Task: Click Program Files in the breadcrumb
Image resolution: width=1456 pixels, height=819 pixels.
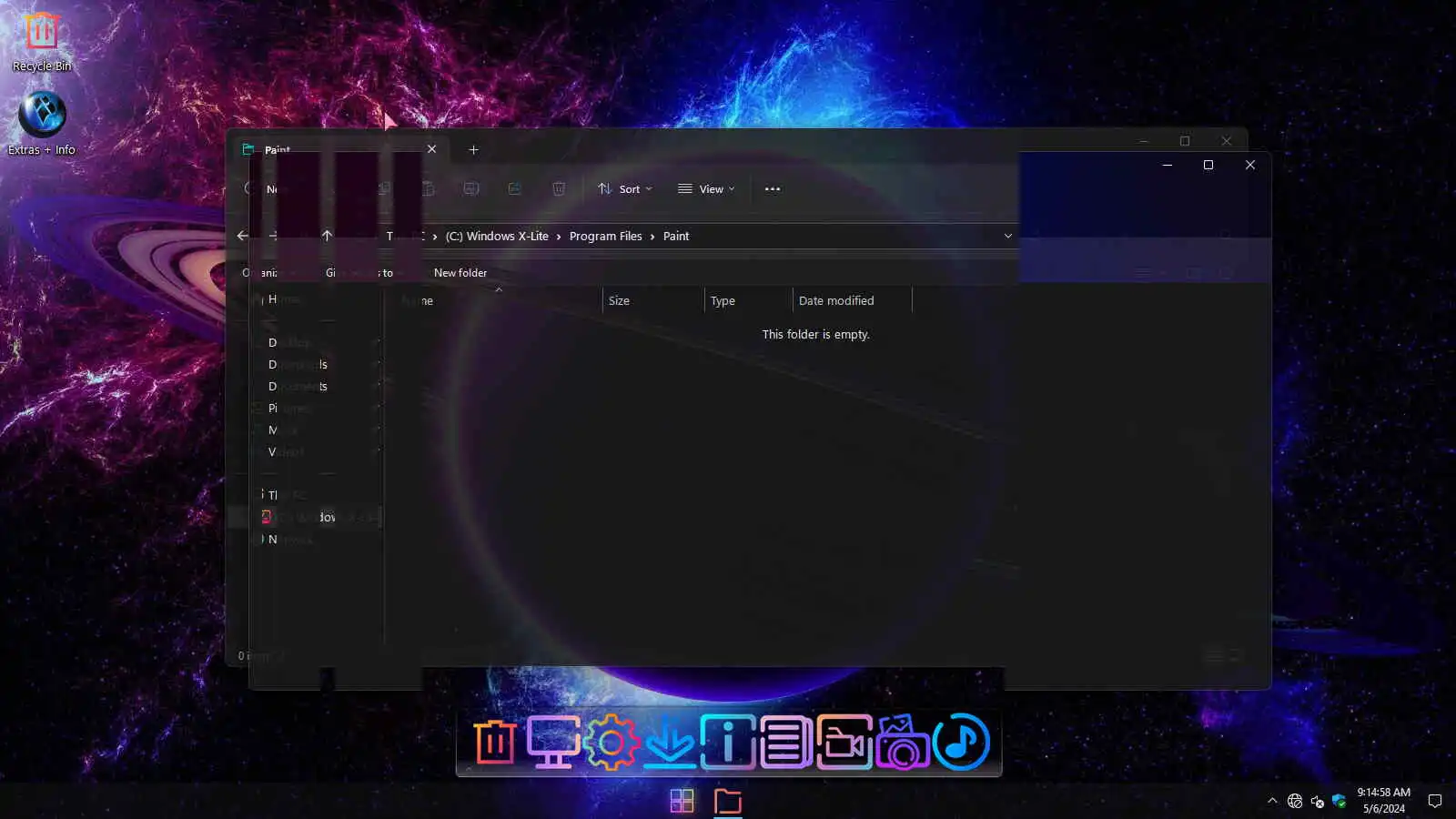Action: pyautogui.click(x=606, y=237)
